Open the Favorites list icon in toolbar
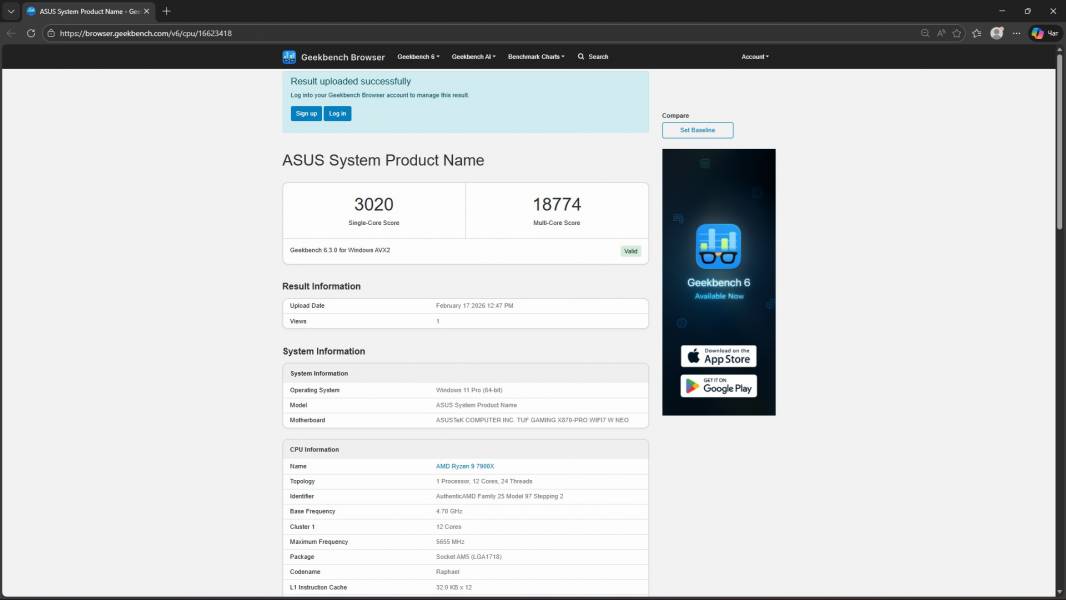Screen dimensions: 1066x600 977,33
